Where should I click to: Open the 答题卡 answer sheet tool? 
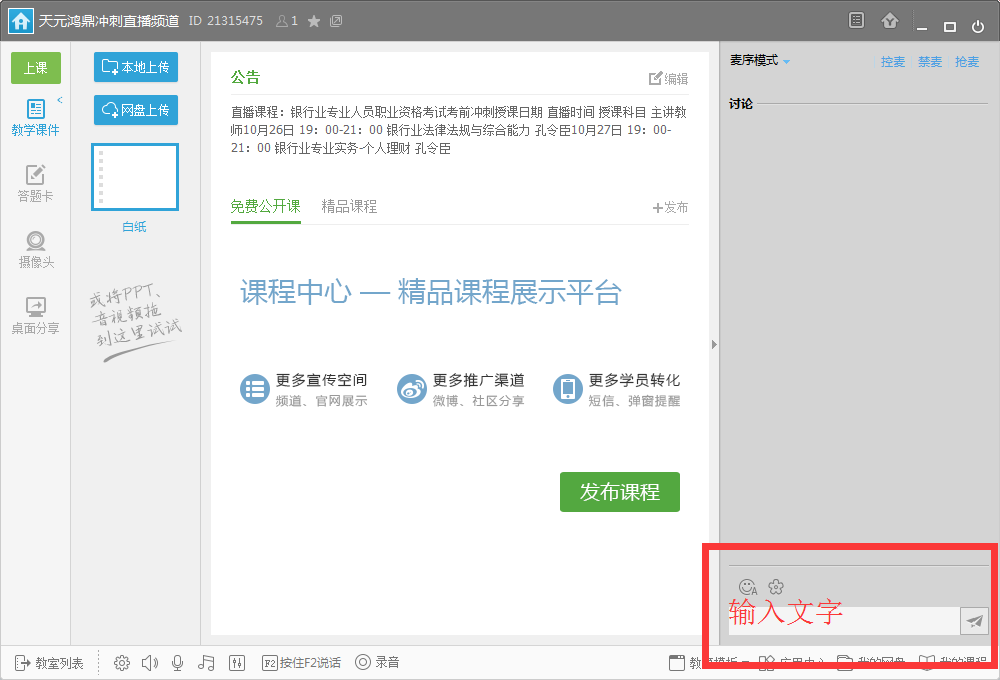point(36,183)
